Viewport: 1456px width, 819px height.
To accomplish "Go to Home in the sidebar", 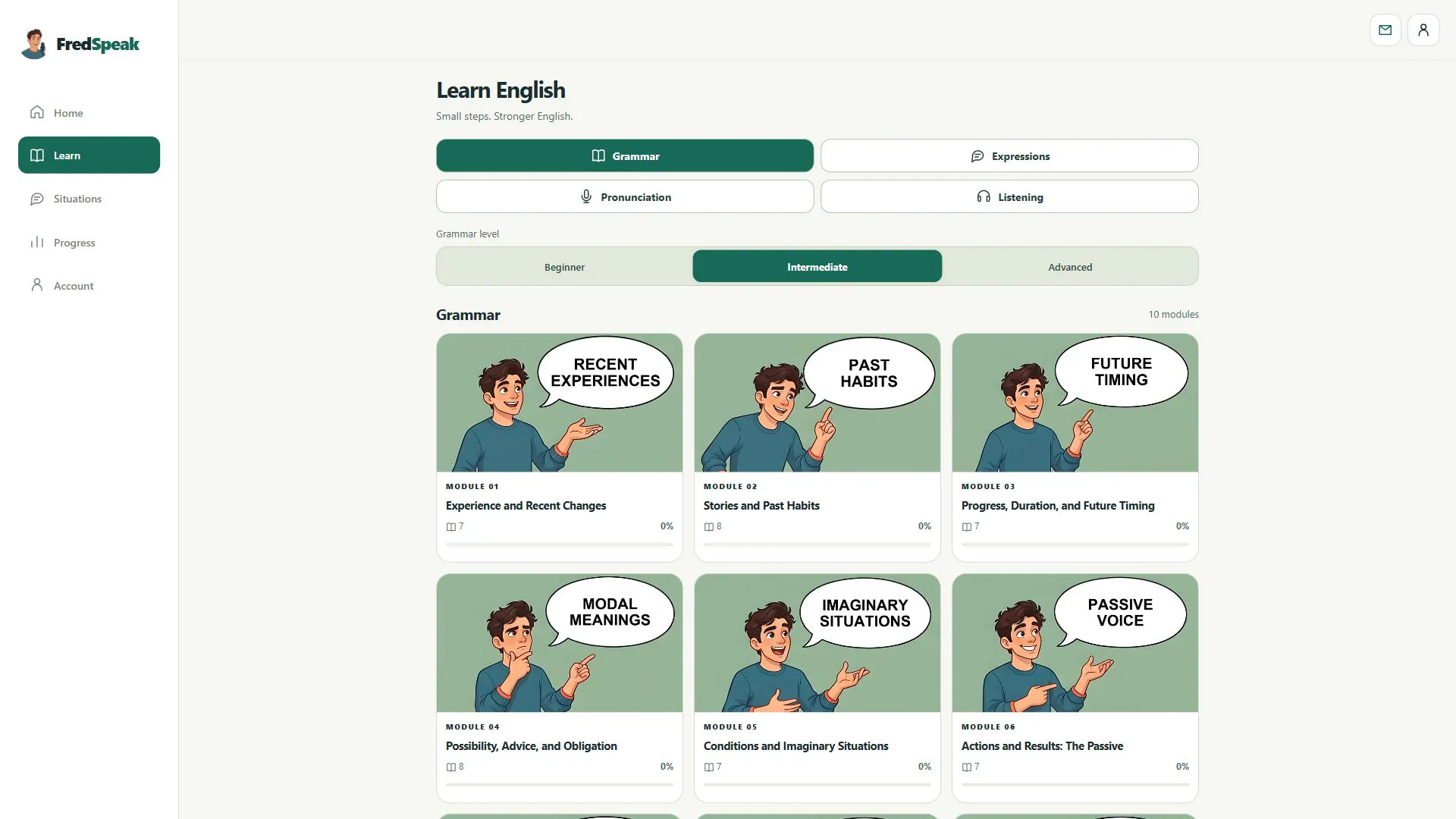I will click(89, 112).
